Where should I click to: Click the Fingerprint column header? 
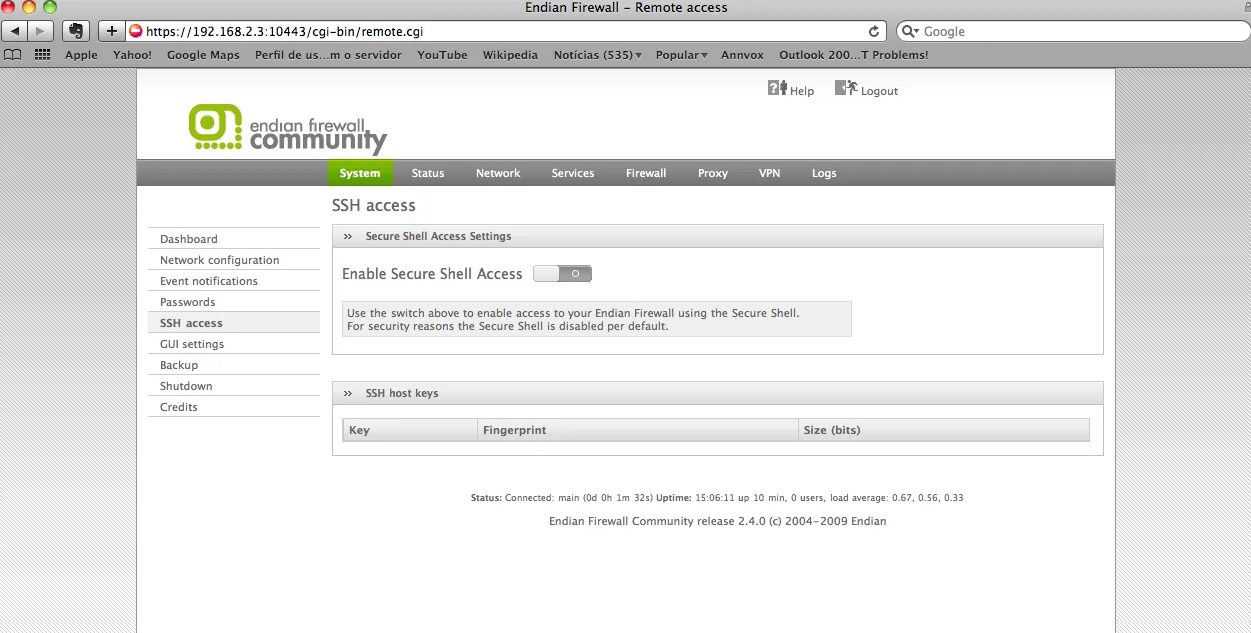(x=638, y=430)
